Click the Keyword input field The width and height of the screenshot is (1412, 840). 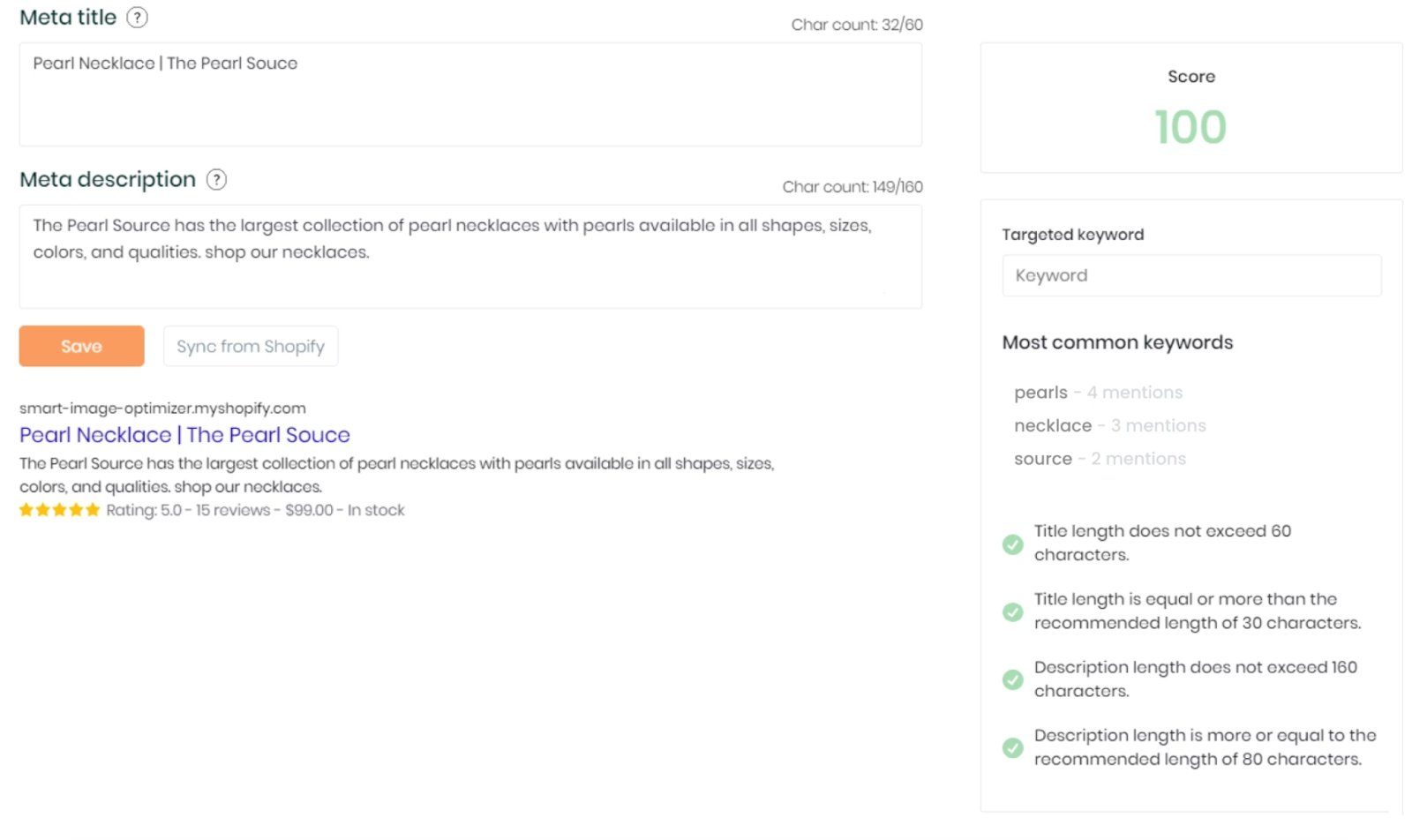point(1191,275)
